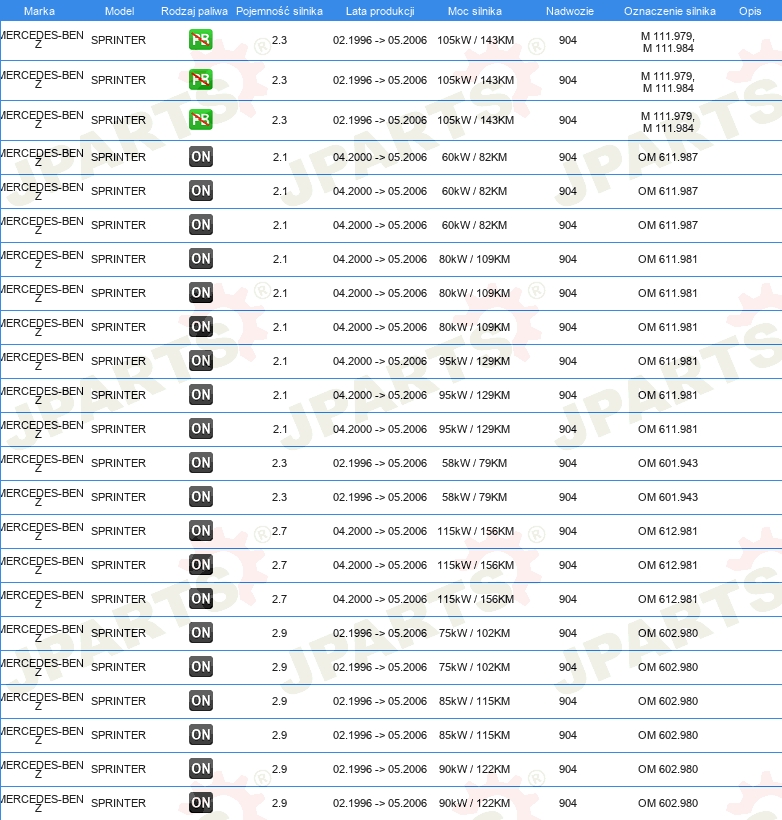The width and height of the screenshot is (782, 820).
Task: Click the ON diesel icon in the lower 58kW / 79KM row
Action: [201, 496]
